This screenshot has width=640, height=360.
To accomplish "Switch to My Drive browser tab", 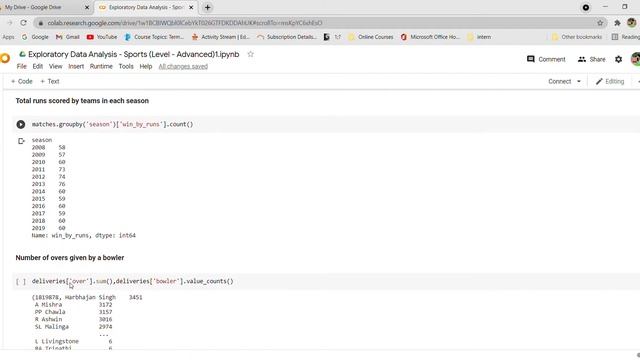I will pos(41,7).
